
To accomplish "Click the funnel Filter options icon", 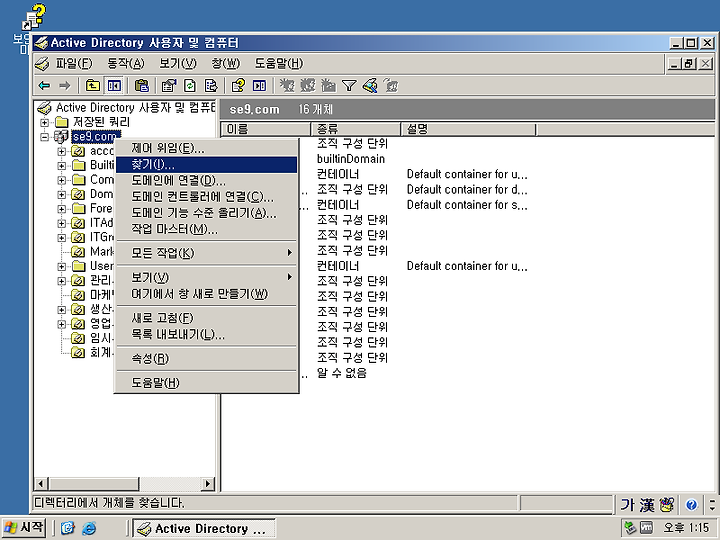I will [349, 85].
